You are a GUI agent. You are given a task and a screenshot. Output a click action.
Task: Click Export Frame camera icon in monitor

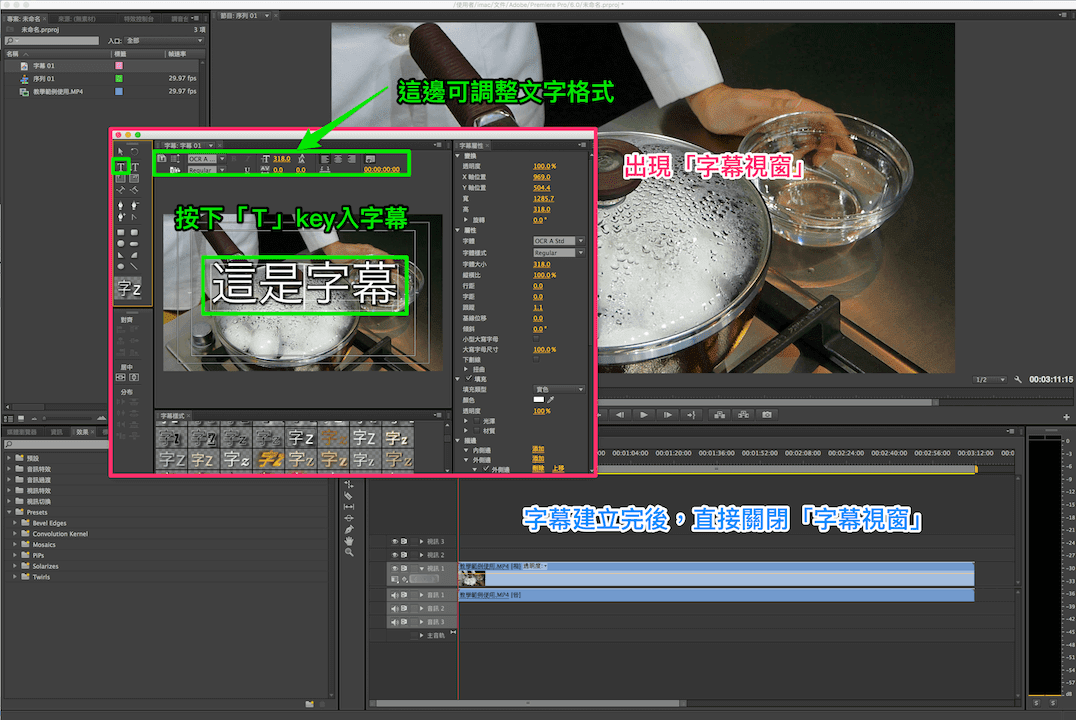pos(767,415)
